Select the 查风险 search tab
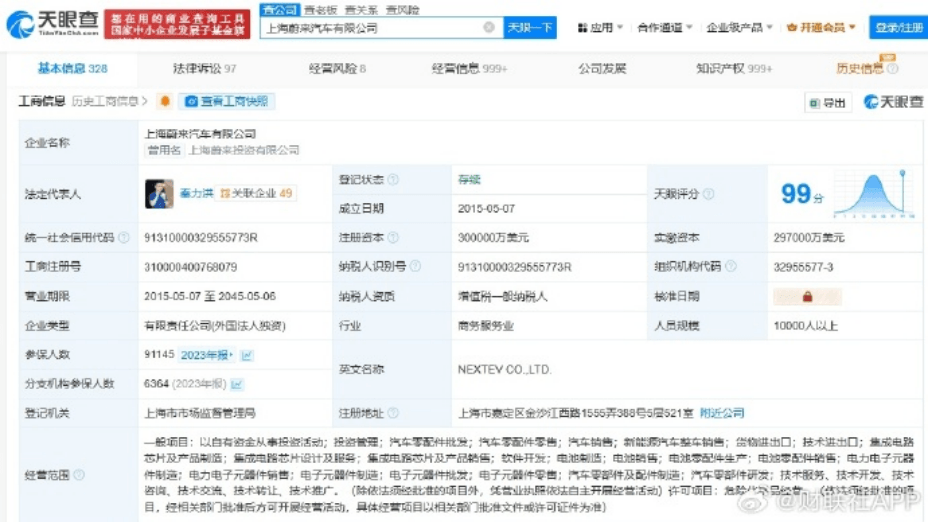 tap(402, 10)
